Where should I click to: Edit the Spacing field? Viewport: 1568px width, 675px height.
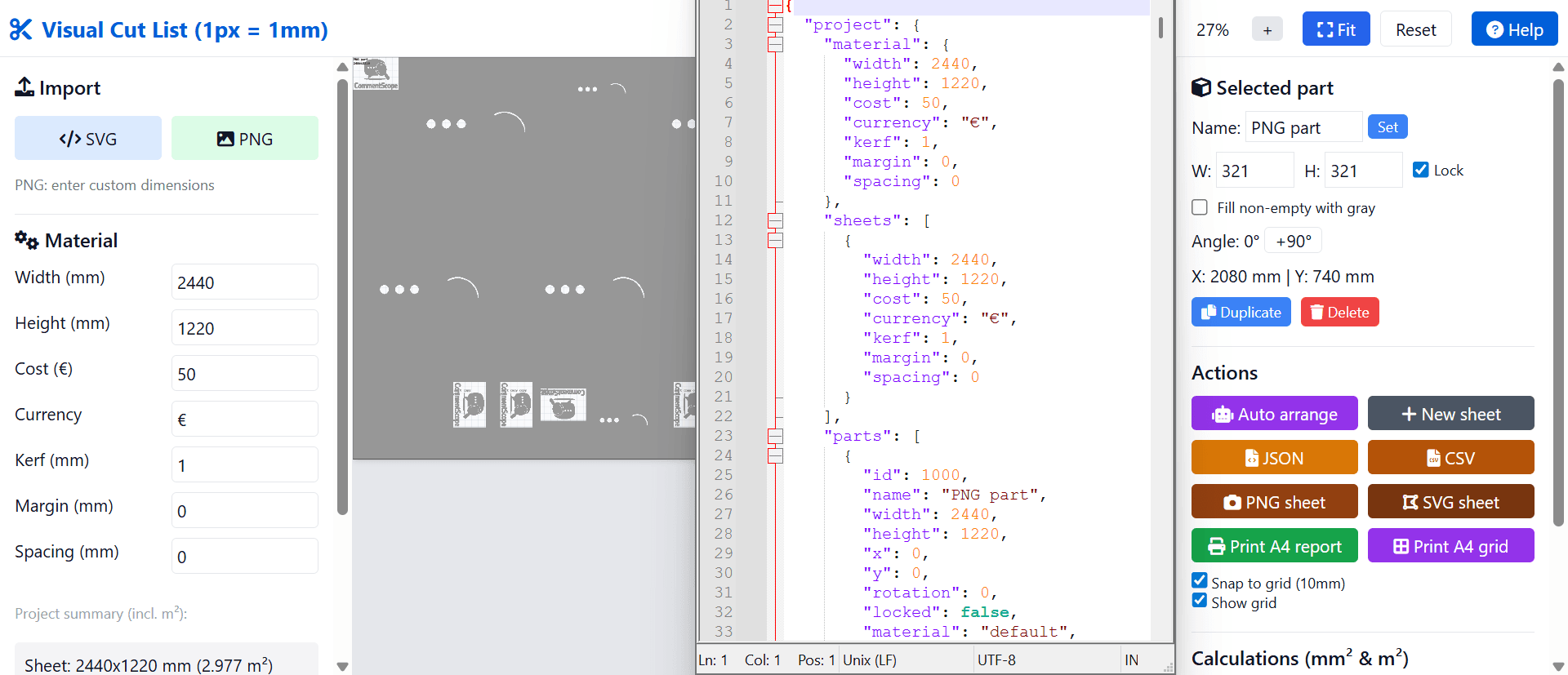[x=245, y=556]
